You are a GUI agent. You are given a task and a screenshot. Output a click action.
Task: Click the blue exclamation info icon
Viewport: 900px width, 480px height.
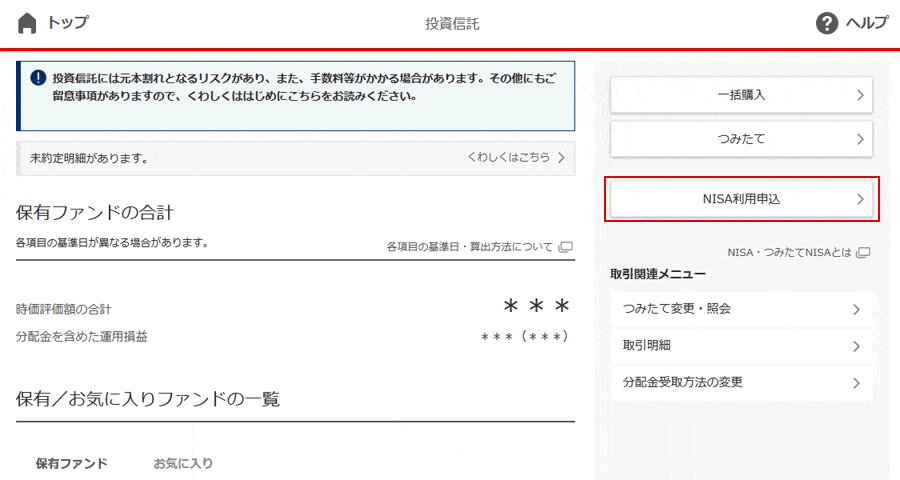point(38,78)
